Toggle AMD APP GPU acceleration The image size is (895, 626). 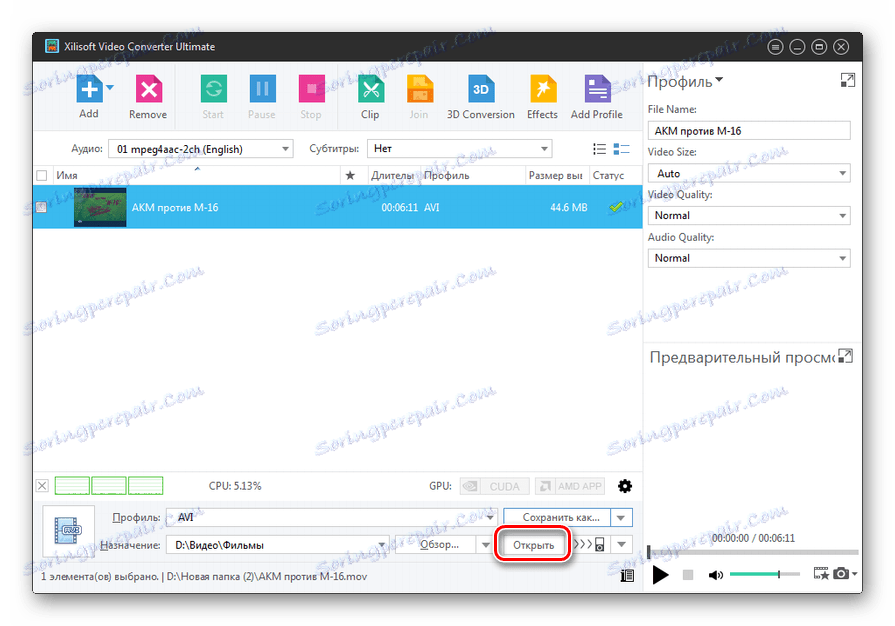coord(571,486)
